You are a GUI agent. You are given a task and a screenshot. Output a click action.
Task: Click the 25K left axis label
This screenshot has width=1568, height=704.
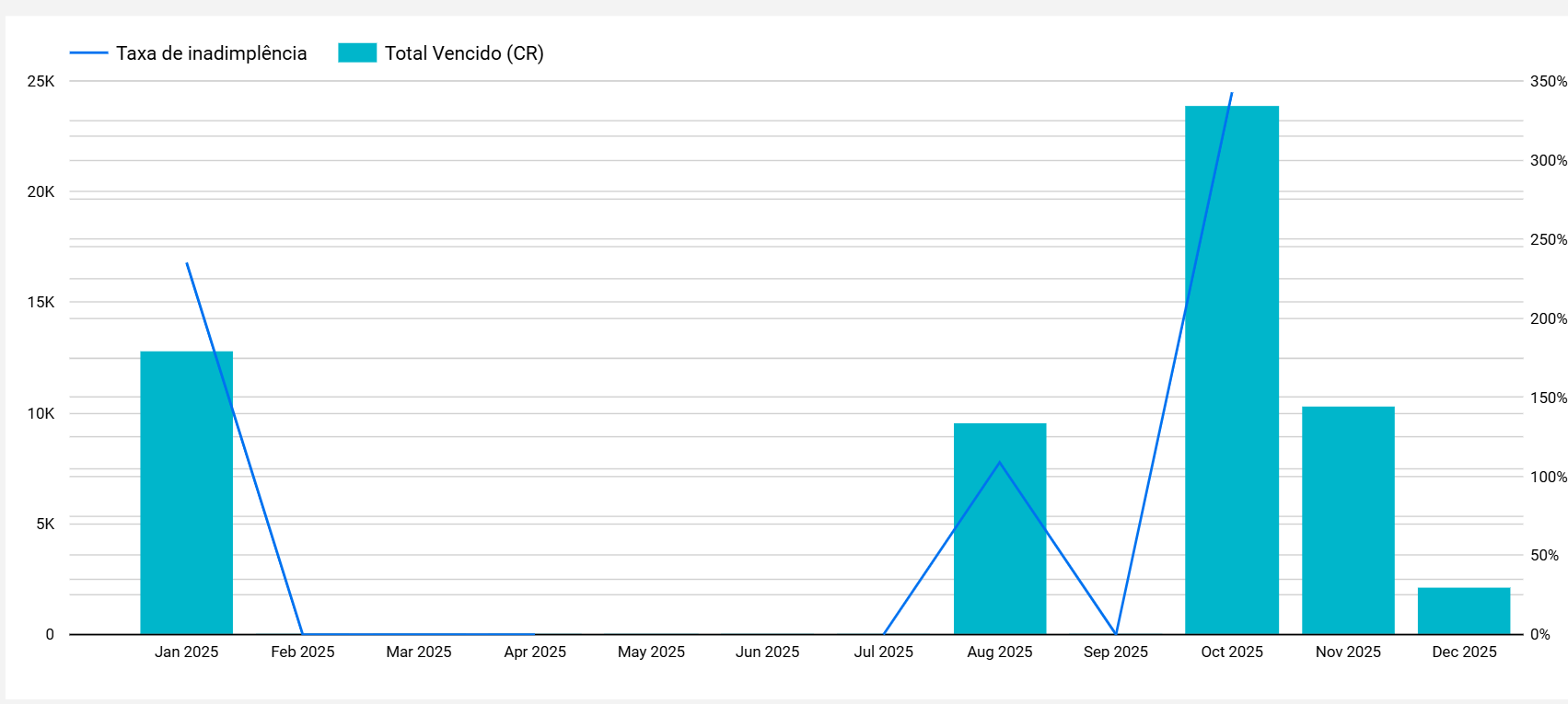[x=41, y=81]
